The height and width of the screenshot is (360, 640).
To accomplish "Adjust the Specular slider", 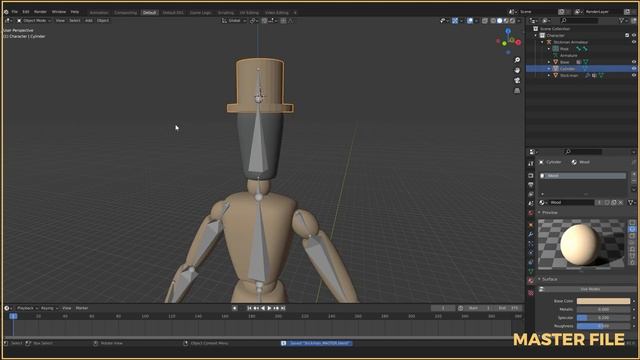I will 603,318.
